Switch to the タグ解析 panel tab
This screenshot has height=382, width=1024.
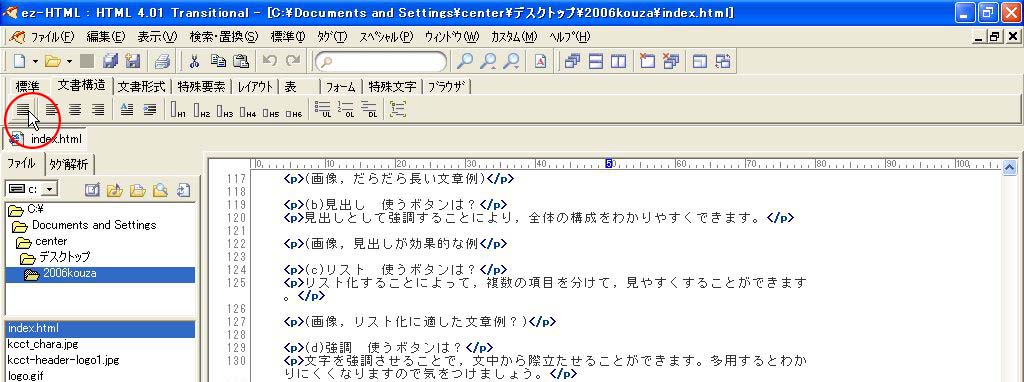pos(69,165)
